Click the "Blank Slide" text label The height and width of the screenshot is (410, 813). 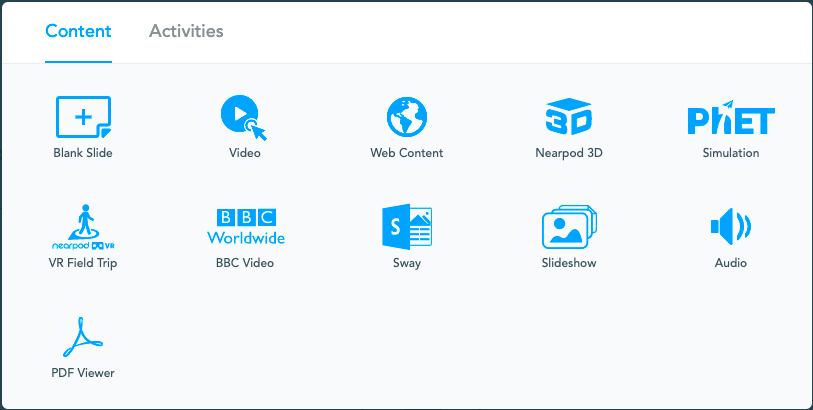click(x=83, y=153)
